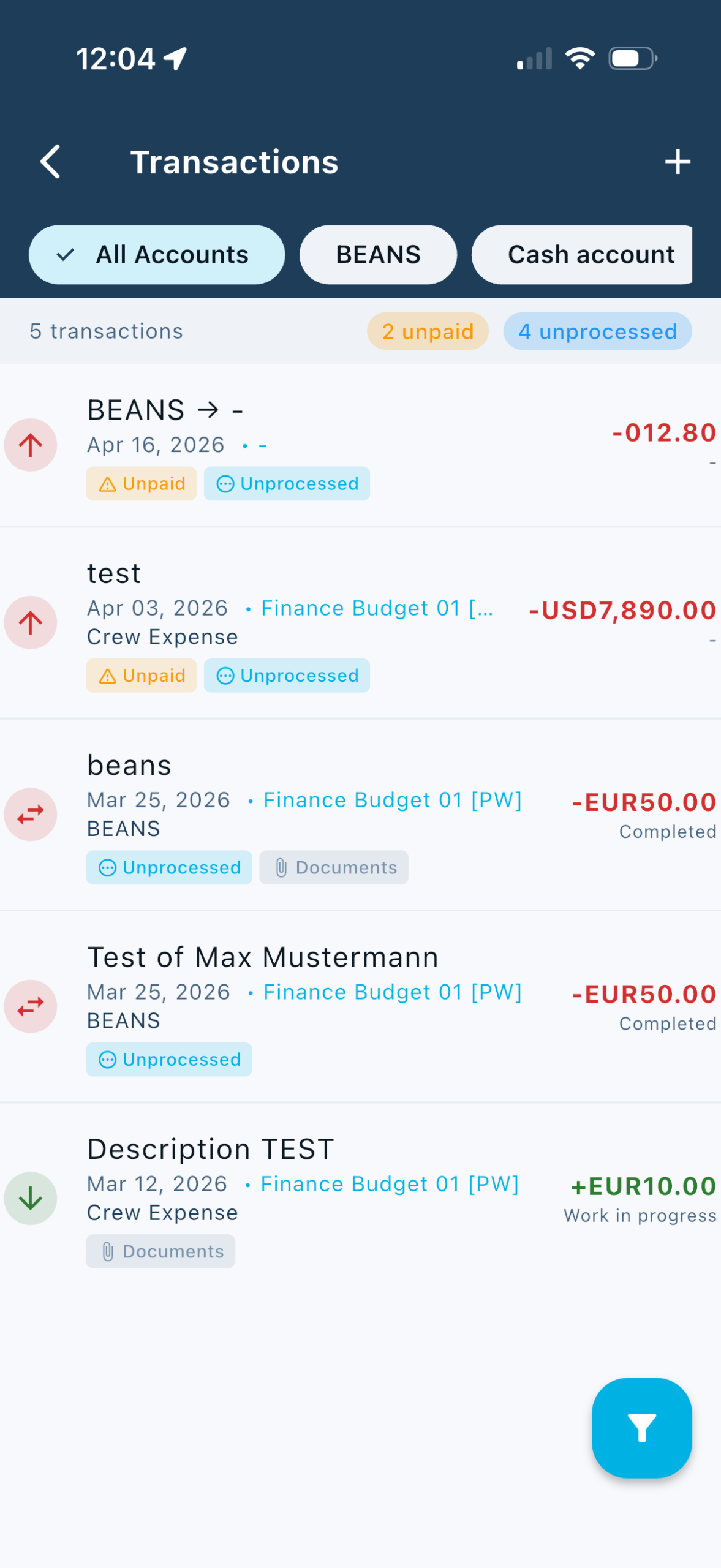721x1568 pixels.
Task: Select the All Accounts filter chip
Action: pos(157,255)
